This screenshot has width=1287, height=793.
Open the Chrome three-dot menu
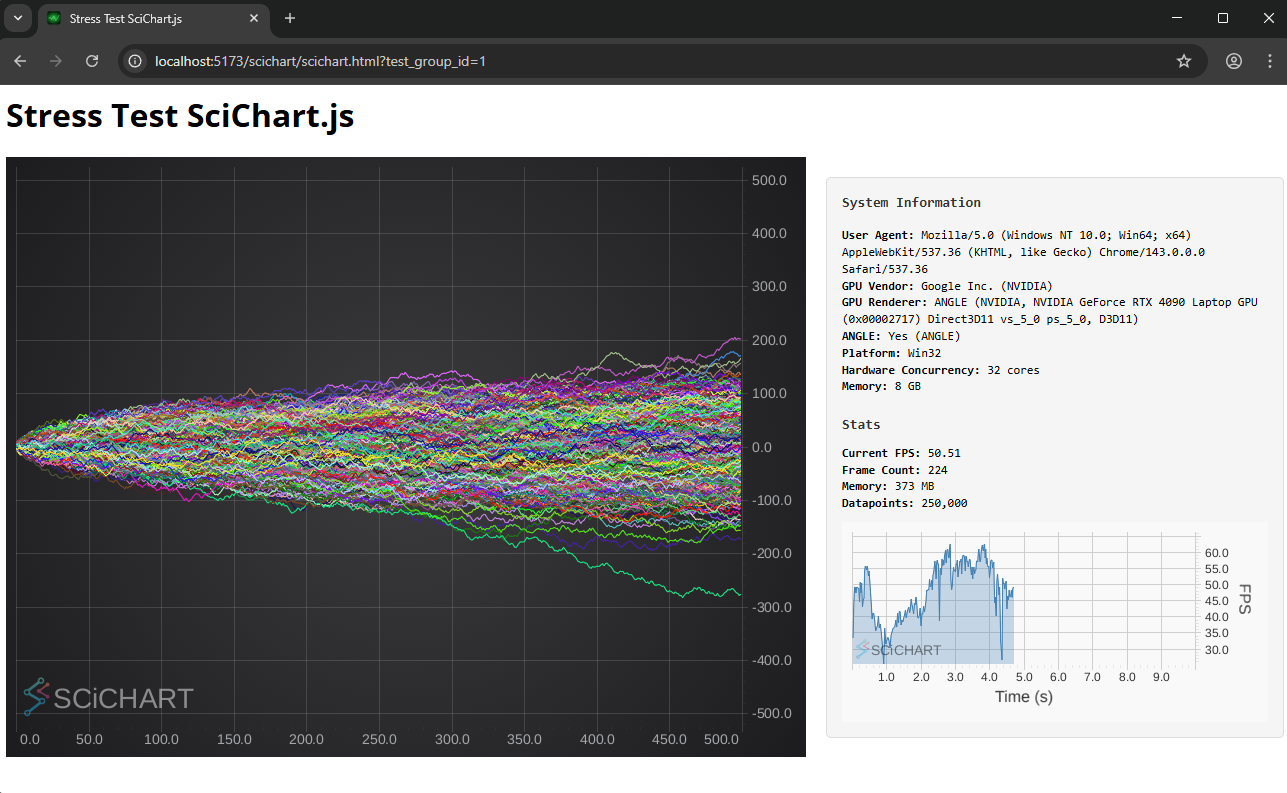(x=1268, y=61)
